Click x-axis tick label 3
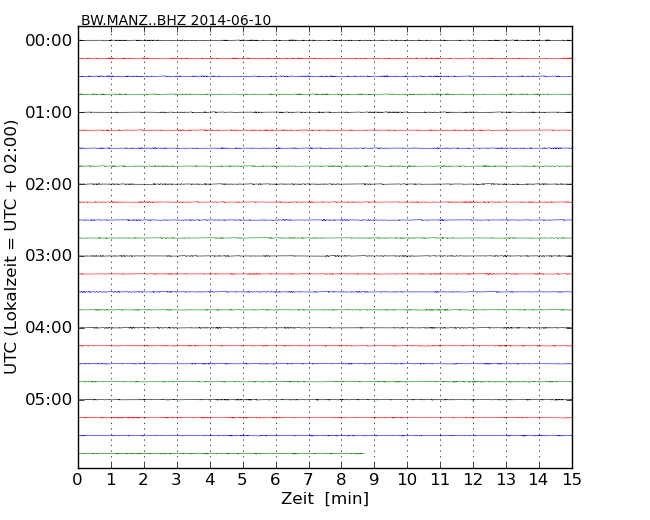Image resolution: width=650 pixels, height=520 pixels. (x=176, y=479)
